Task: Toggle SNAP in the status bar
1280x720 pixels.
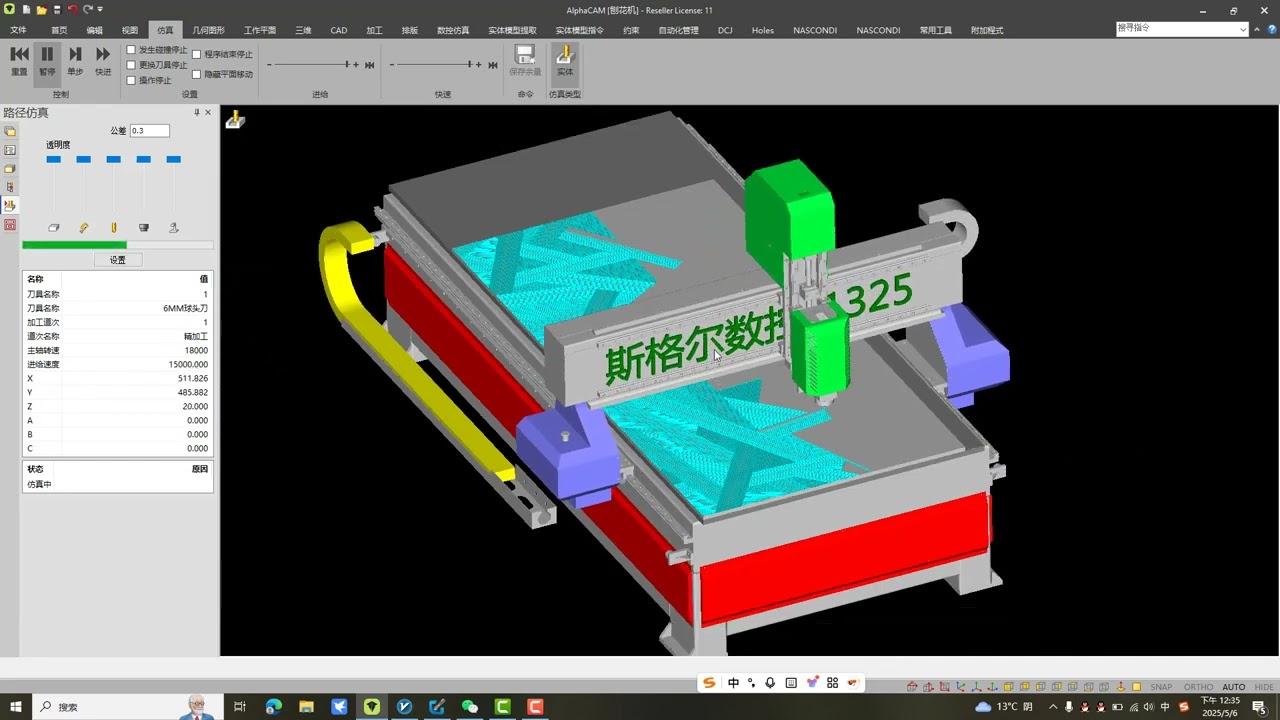Action: pyautogui.click(x=1161, y=687)
